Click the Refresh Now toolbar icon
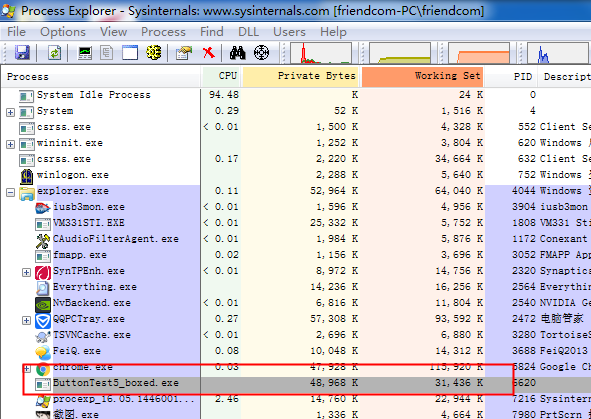The image size is (591, 419). click(54, 52)
